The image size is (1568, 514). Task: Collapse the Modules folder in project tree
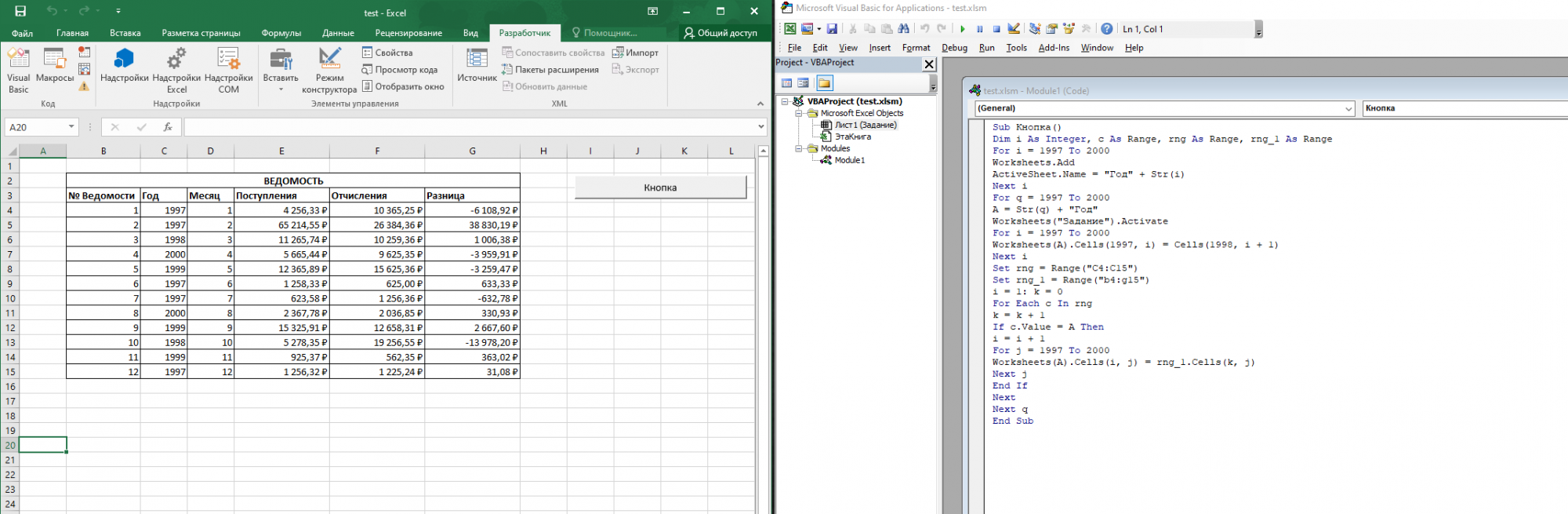[x=799, y=148]
